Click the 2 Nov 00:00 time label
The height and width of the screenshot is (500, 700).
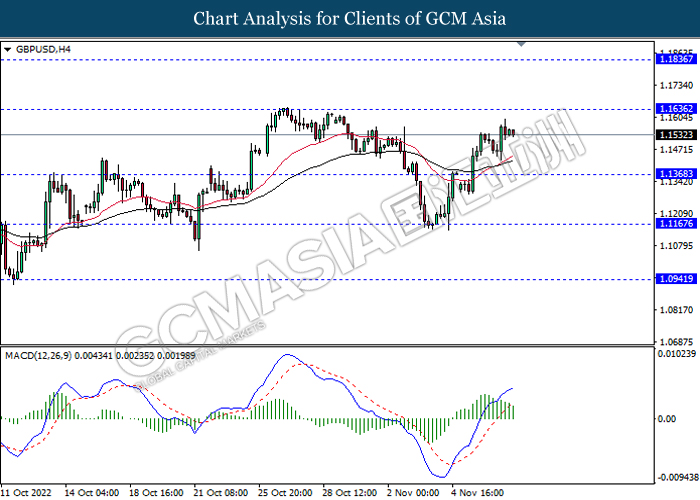[x=413, y=492]
